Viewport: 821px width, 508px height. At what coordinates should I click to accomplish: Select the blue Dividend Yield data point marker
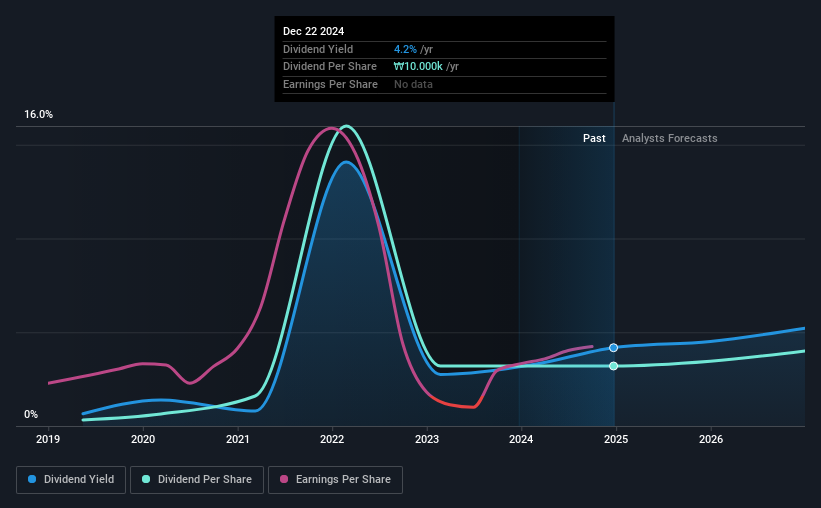(614, 348)
